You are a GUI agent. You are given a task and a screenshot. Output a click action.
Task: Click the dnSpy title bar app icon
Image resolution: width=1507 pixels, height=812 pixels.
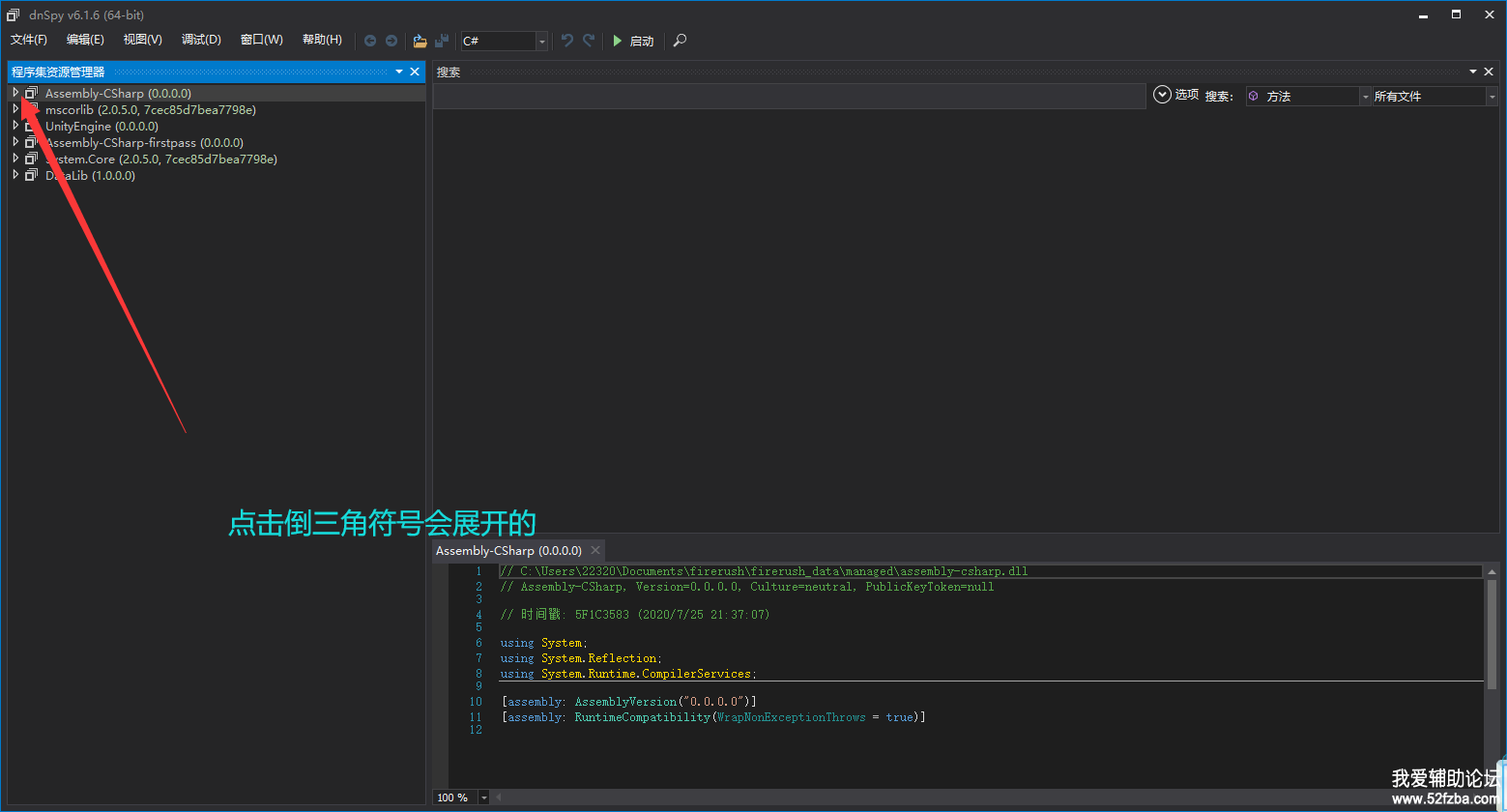point(14,14)
